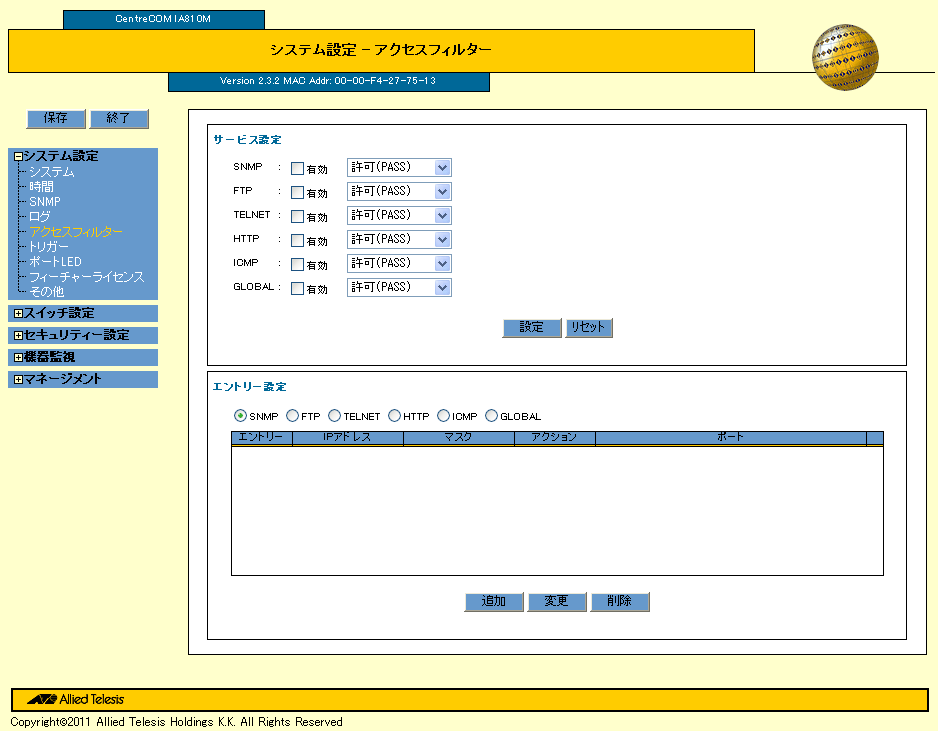938x731 pixels.
Task: Click the マスク column header
Action: [459, 438]
